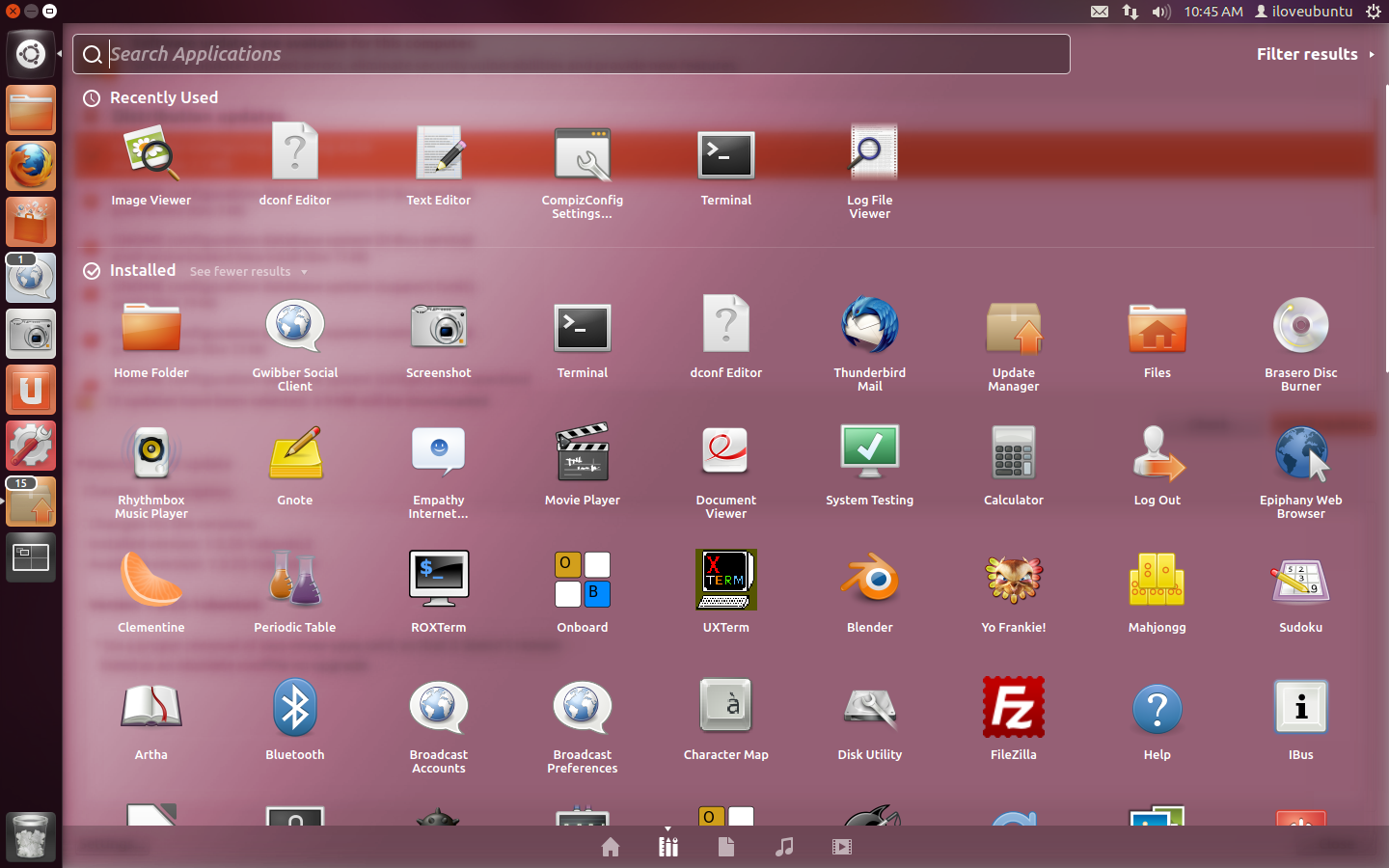Open System Settings from the launcher
Image resolution: width=1389 pixels, height=868 pixels.
point(31,446)
